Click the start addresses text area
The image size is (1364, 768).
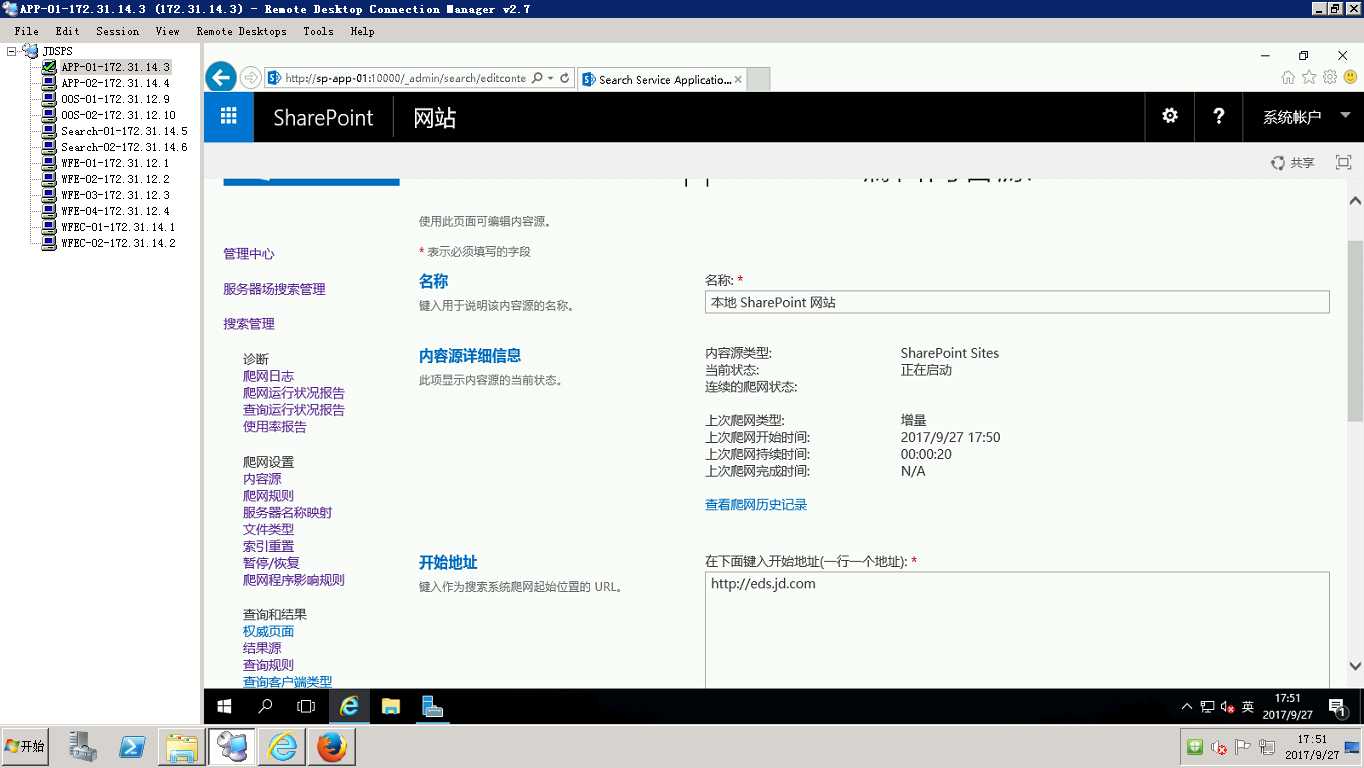(x=1017, y=630)
